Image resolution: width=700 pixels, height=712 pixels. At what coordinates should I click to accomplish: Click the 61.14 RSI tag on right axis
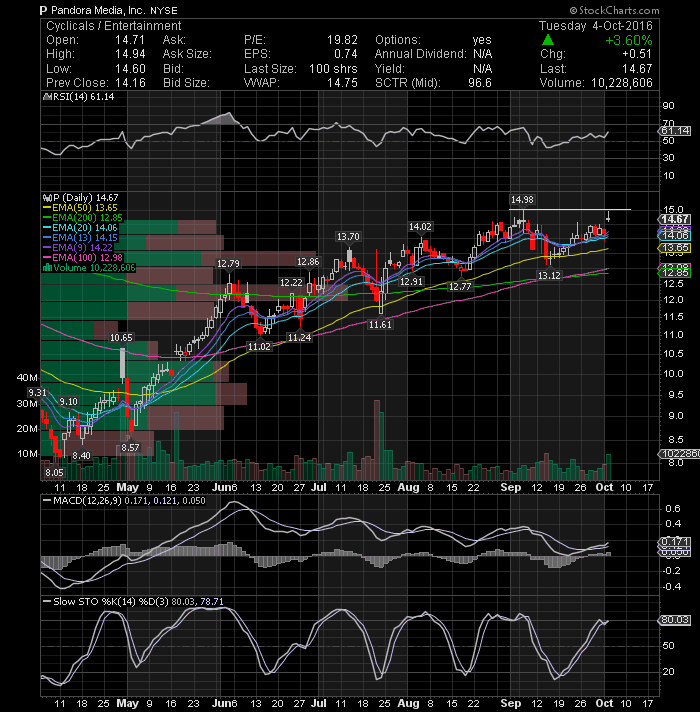(x=675, y=131)
